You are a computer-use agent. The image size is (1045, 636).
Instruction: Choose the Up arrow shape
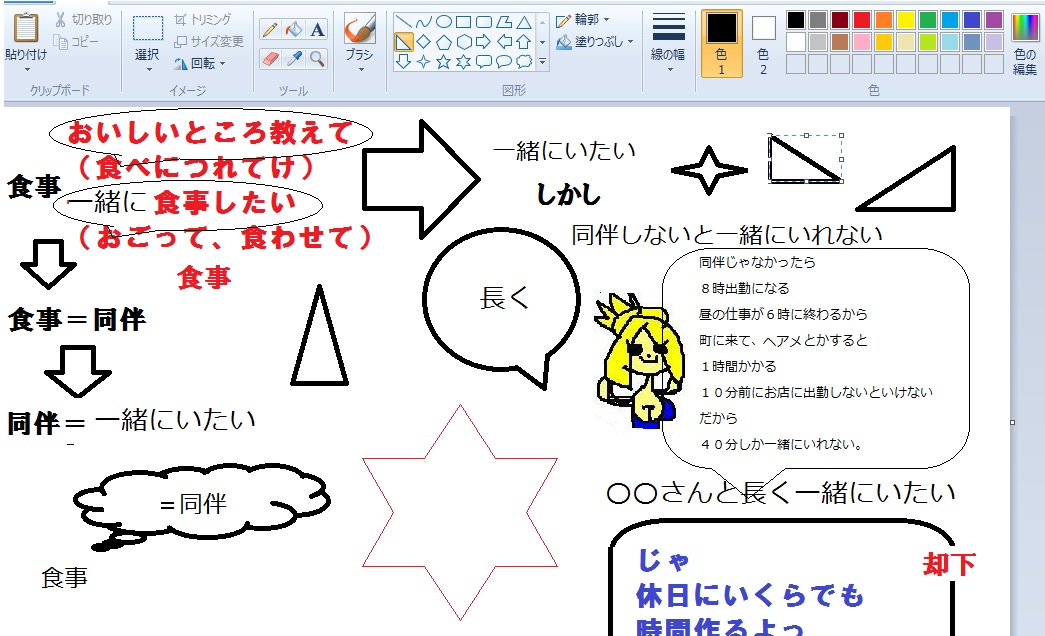524,42
